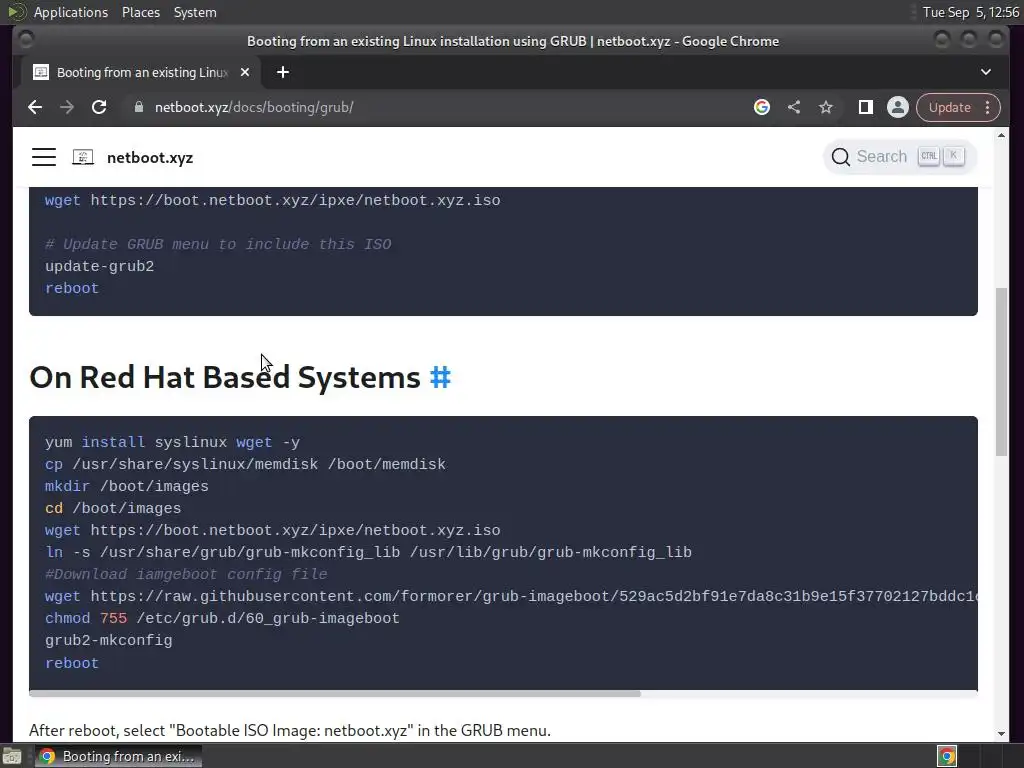Go back to the previous page

click(35, 107)
